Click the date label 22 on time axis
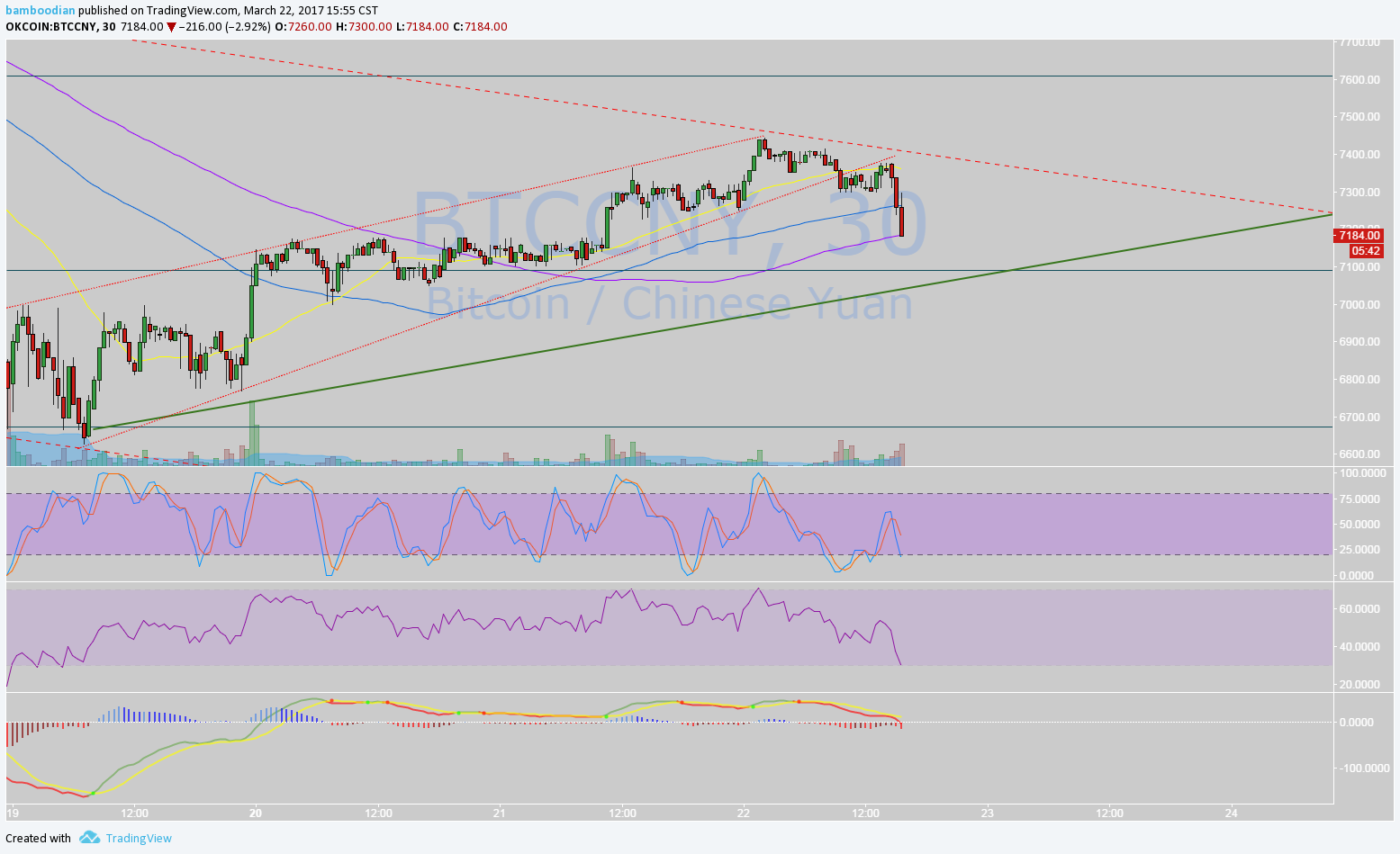This screenshot has height=854, width=1400. point(744,814)
